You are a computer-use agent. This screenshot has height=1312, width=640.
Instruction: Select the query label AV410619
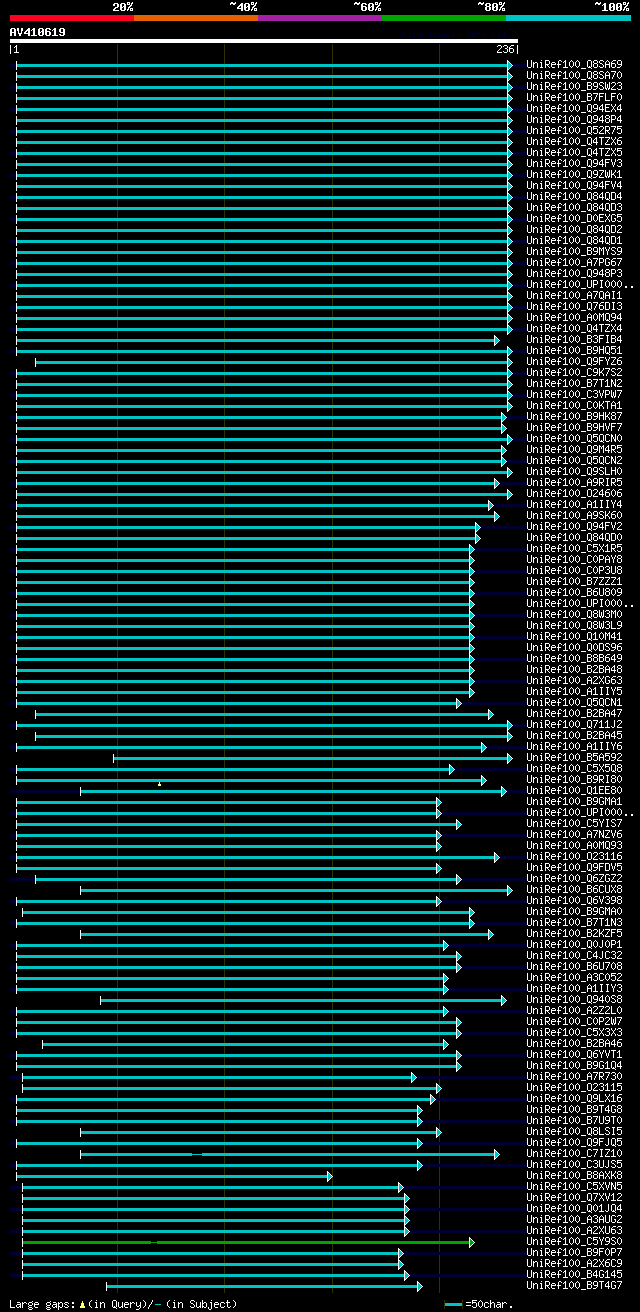coord(38,32)
